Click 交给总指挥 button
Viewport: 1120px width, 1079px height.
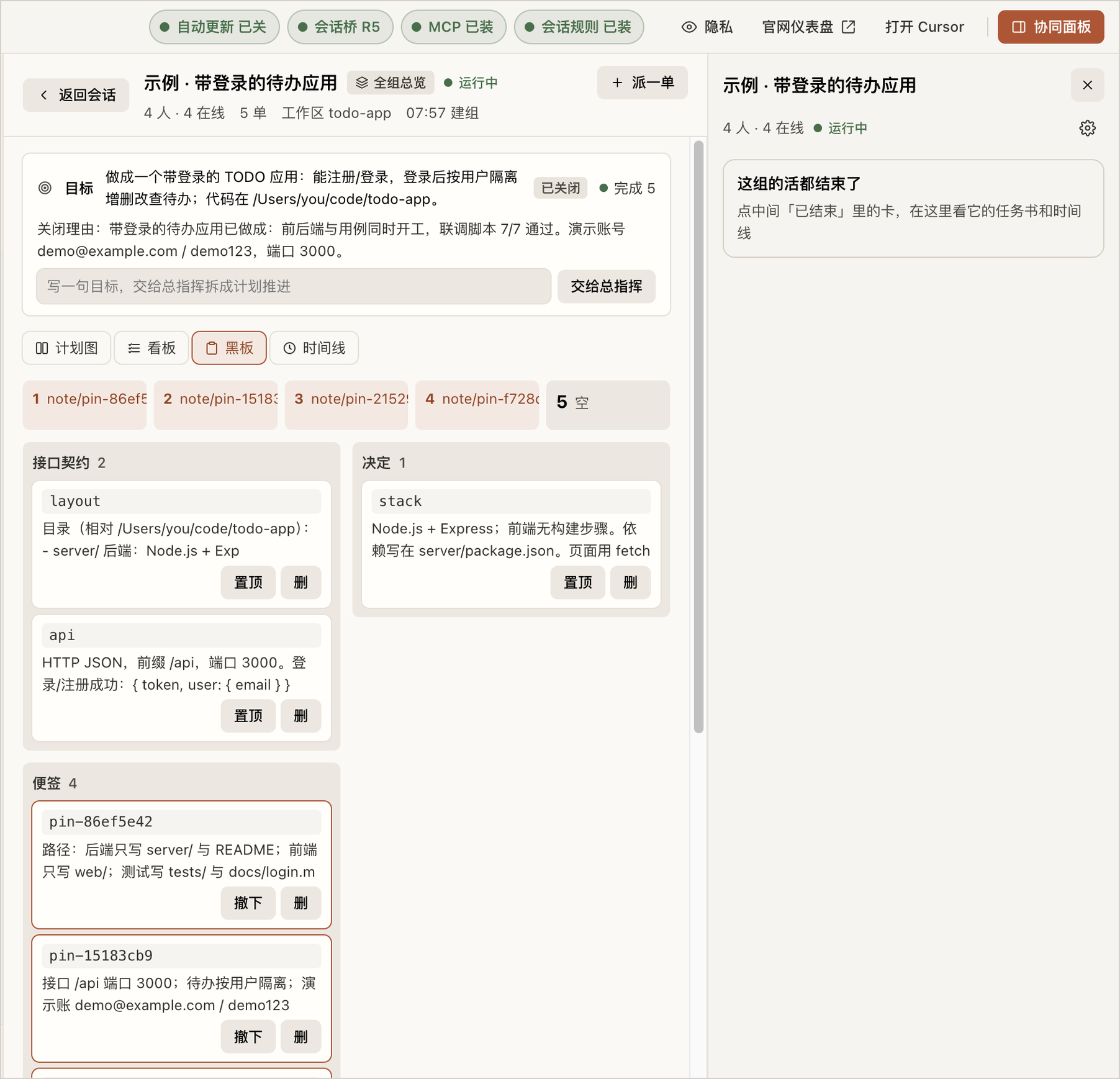tap(606, 286)
